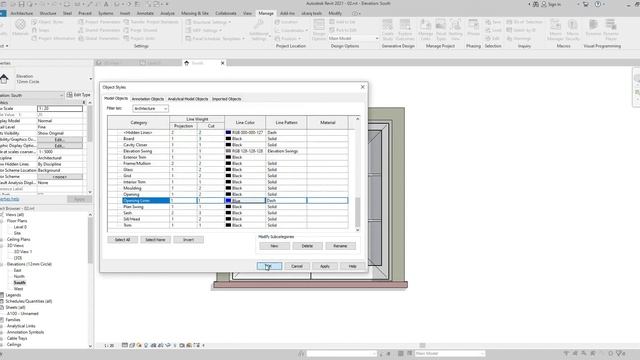Click the Macro Security icon
Viewport: 640px width, 360px height.
point(573,25)
